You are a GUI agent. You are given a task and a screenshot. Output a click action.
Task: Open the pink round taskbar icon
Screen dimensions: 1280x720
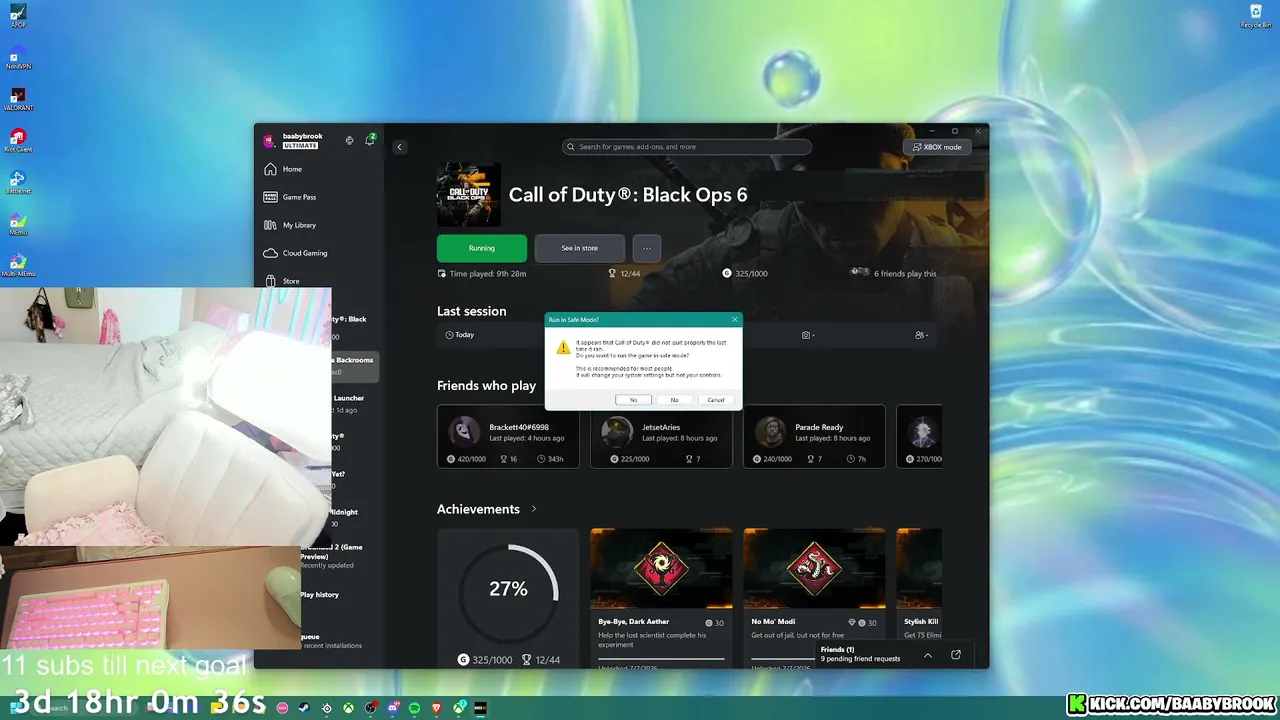tap(282, 708)
